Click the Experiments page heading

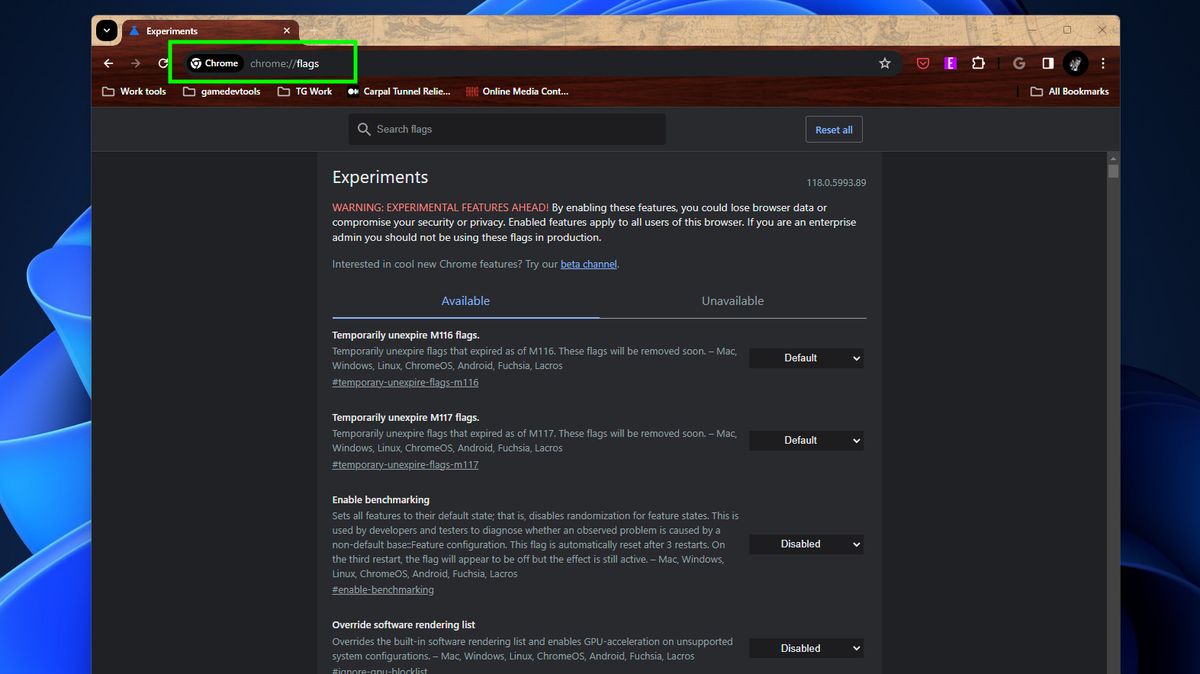pos(380,177)
